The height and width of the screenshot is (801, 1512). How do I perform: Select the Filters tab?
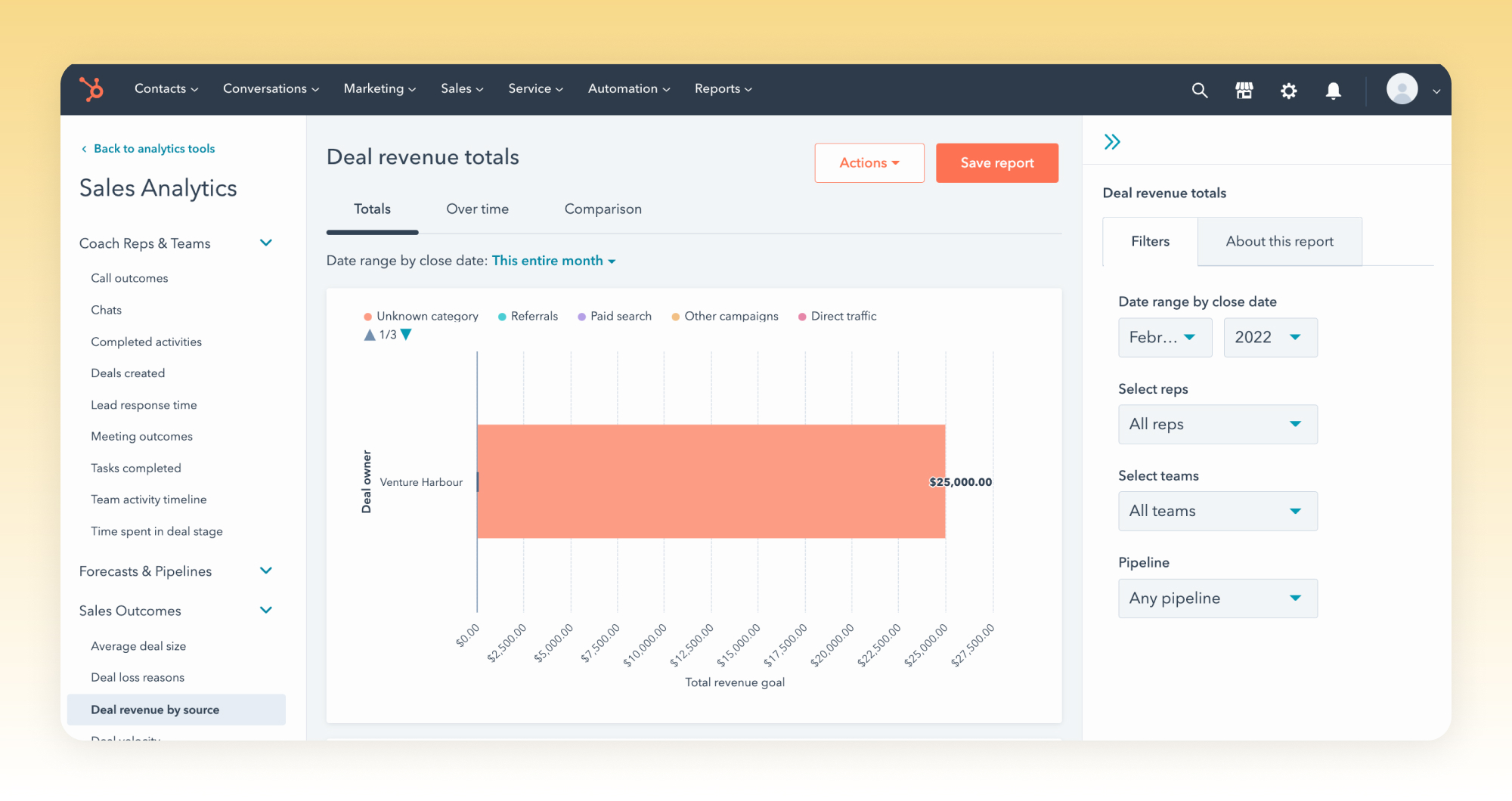(x=1150, y=241)
